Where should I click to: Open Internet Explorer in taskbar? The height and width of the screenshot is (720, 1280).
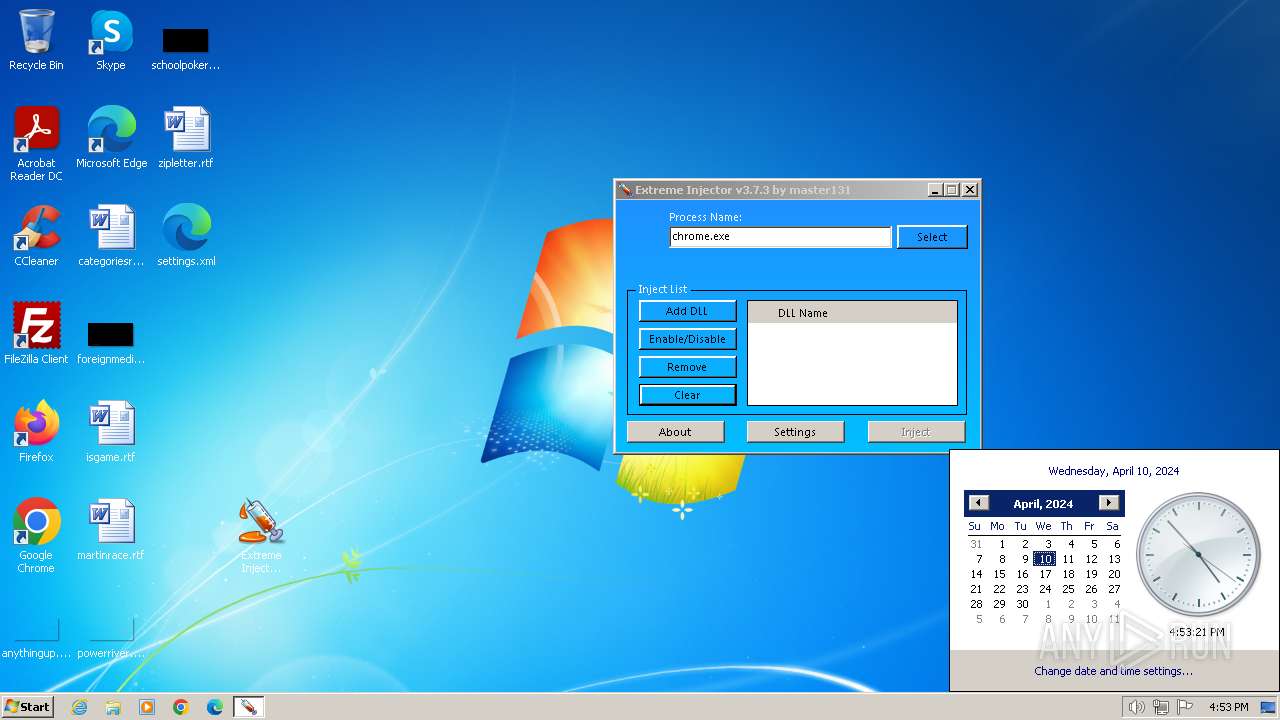point(79,707)
